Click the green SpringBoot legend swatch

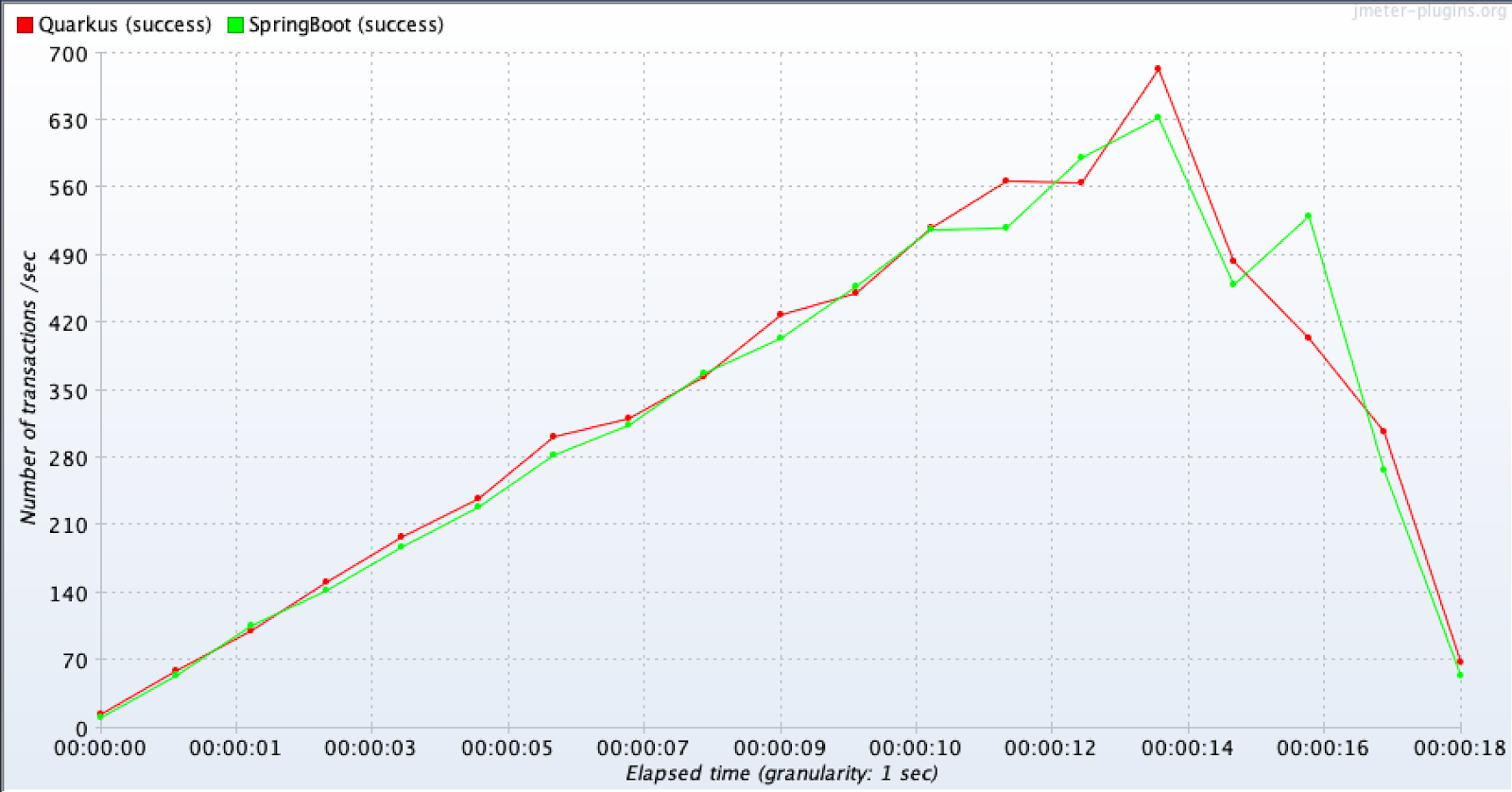pyautogui.click(x=235, y=26)
